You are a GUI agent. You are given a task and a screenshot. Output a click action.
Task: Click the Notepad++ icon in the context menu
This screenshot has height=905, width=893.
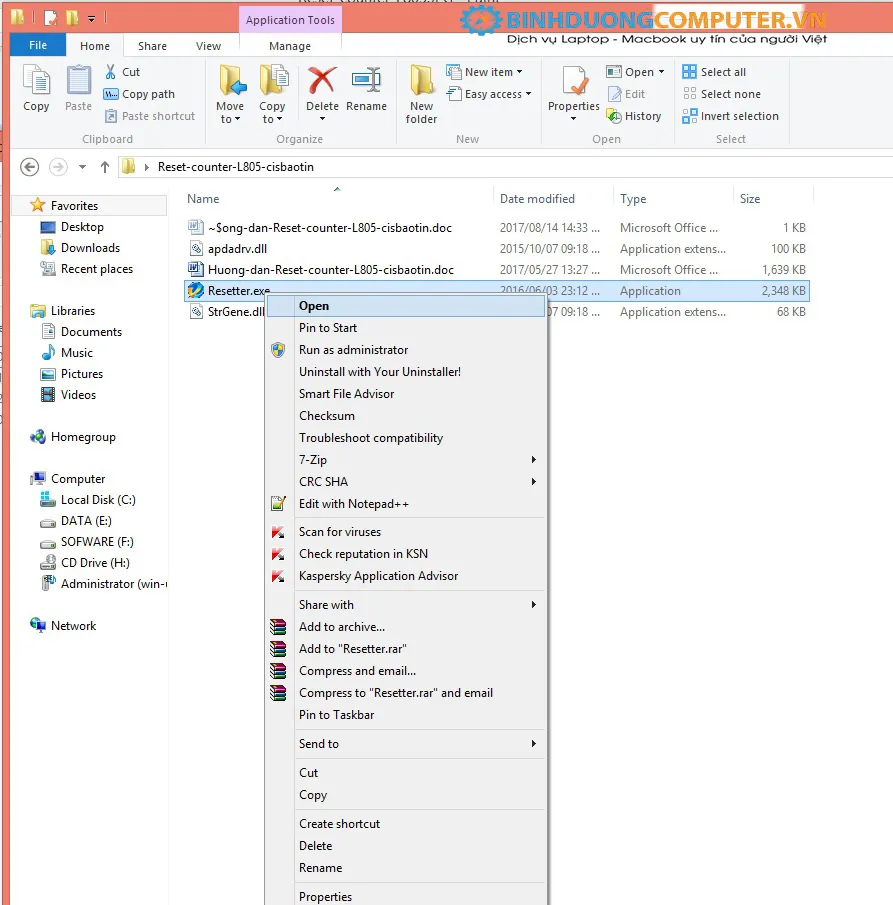[x=278, y=504]
